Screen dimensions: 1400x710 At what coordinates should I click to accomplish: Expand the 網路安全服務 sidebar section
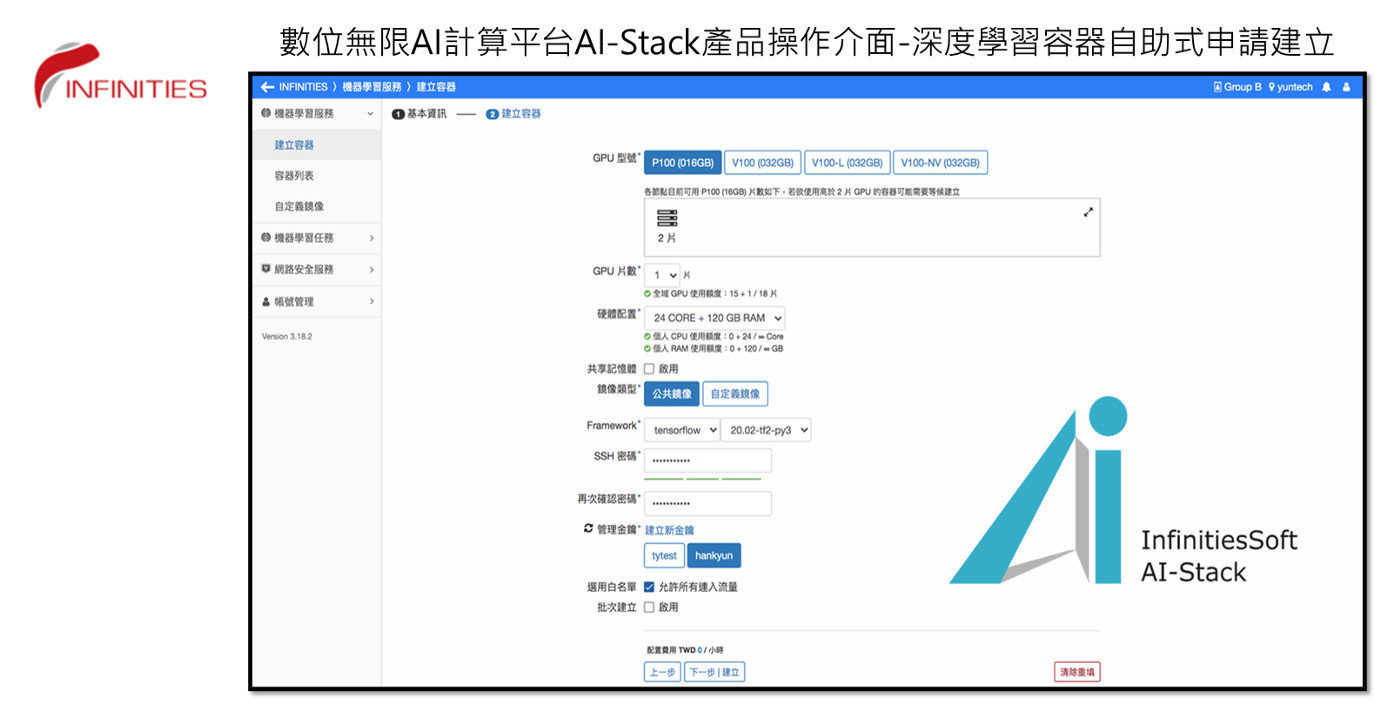point(316,269)
